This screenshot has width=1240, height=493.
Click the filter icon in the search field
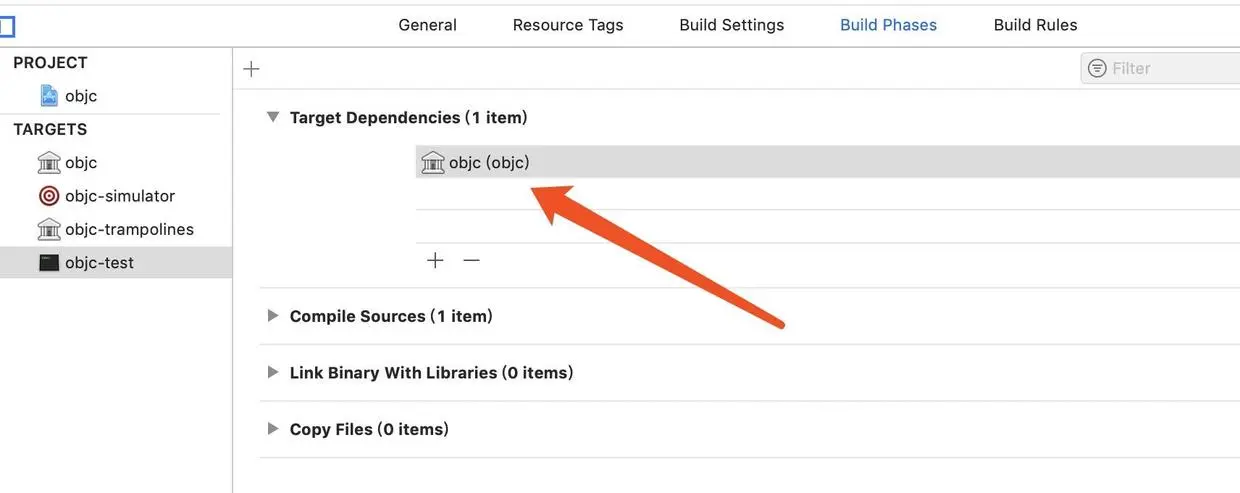tap(1097, 68)
